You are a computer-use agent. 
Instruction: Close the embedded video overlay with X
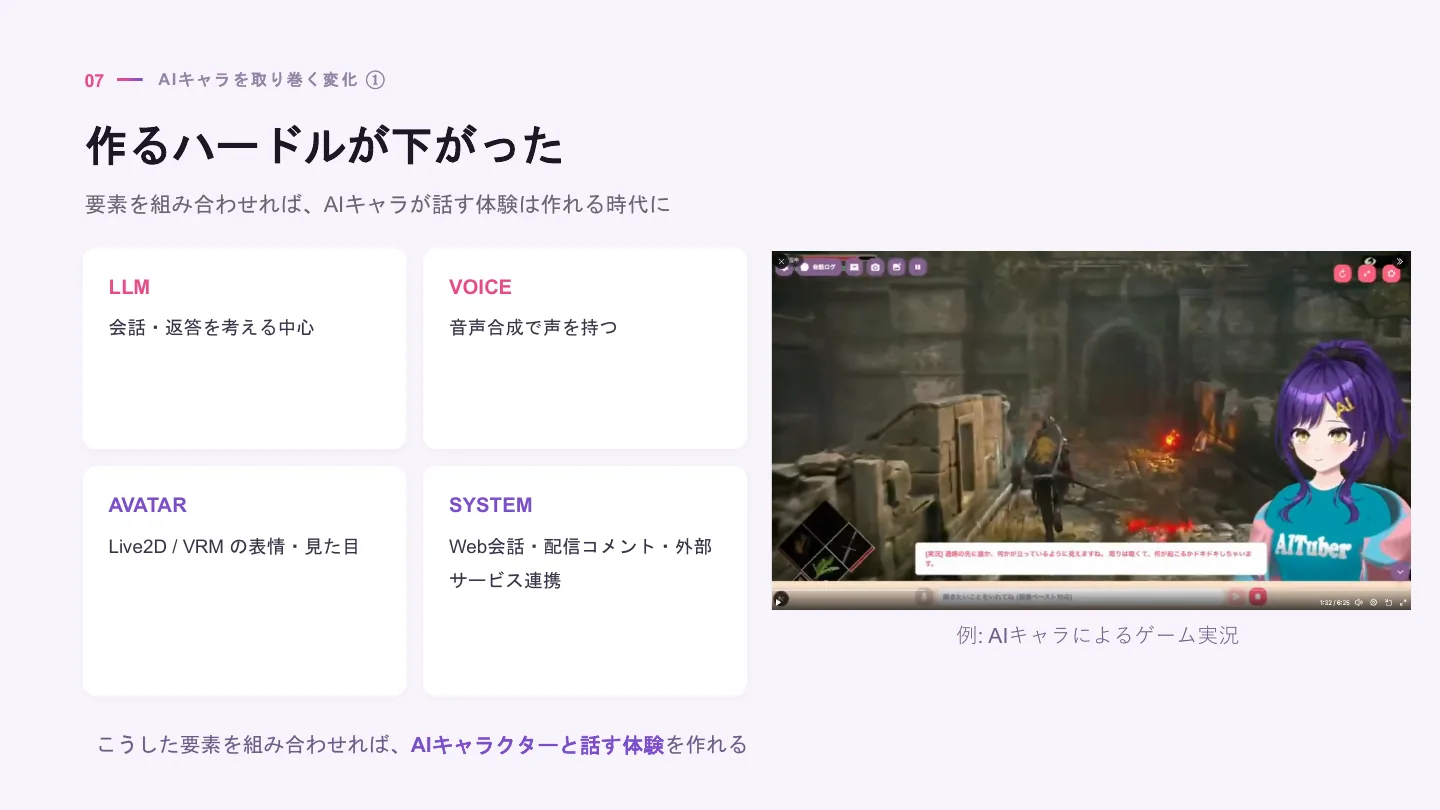781,261
